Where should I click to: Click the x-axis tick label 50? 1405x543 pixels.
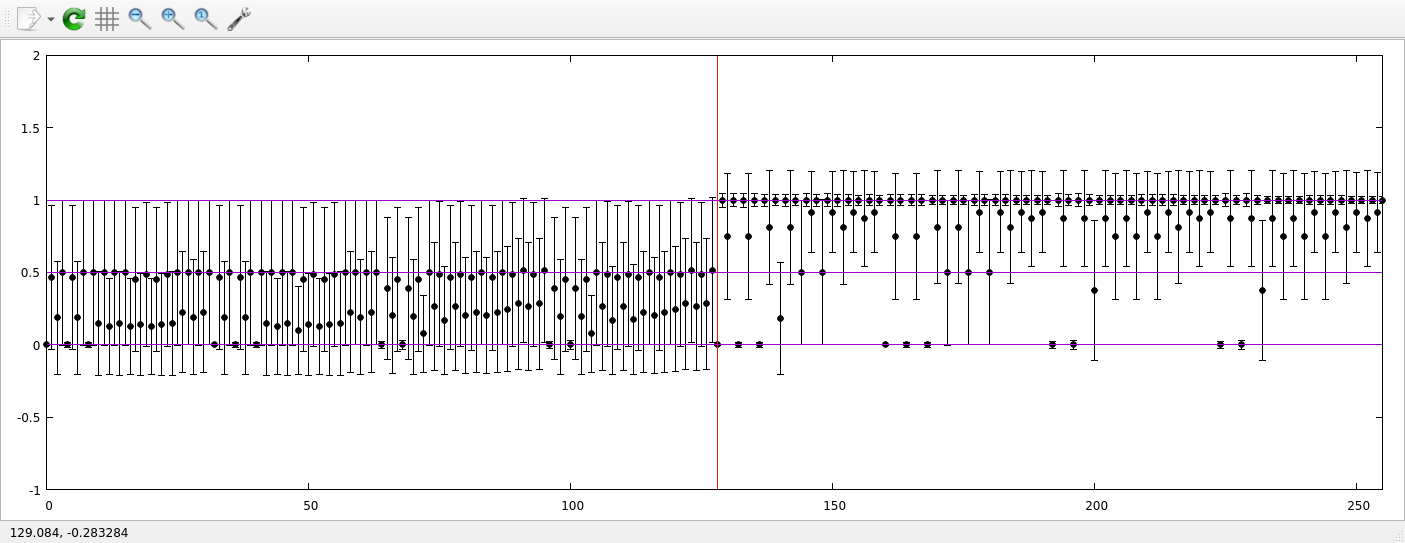pyautogui.click(x=309, y=506)
